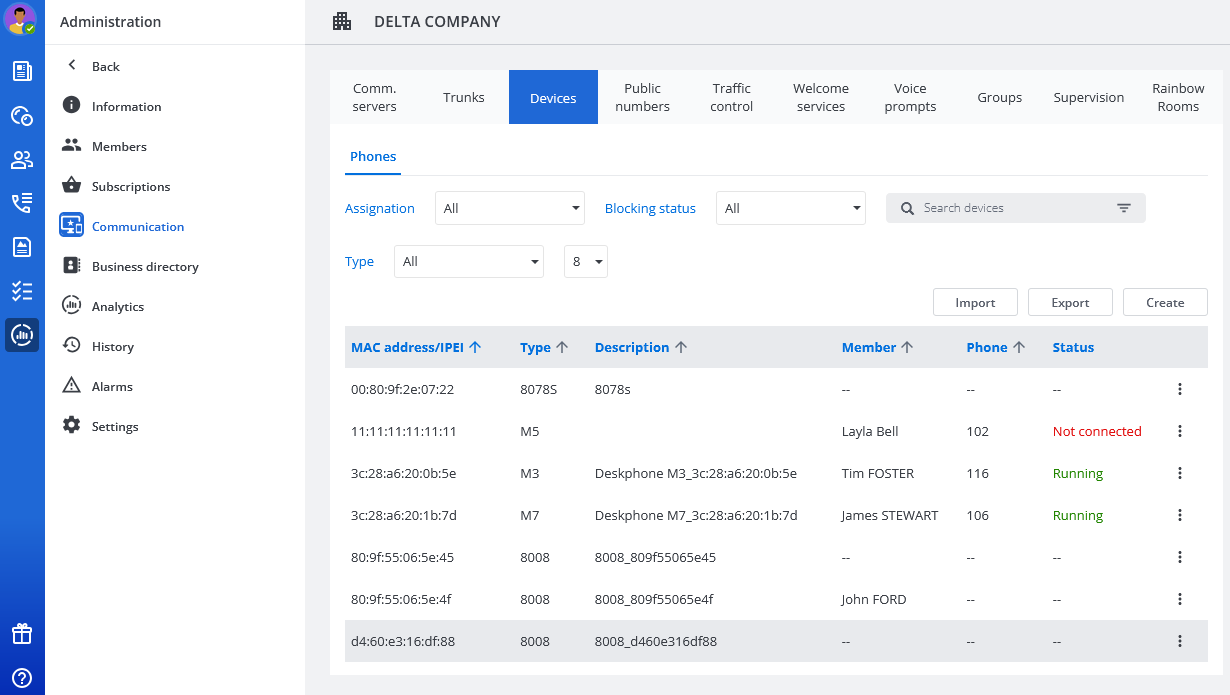Viewport: 1230px width, 695px height.
Task: Open the help question mark icon
Action: click(x=22, y=678)
